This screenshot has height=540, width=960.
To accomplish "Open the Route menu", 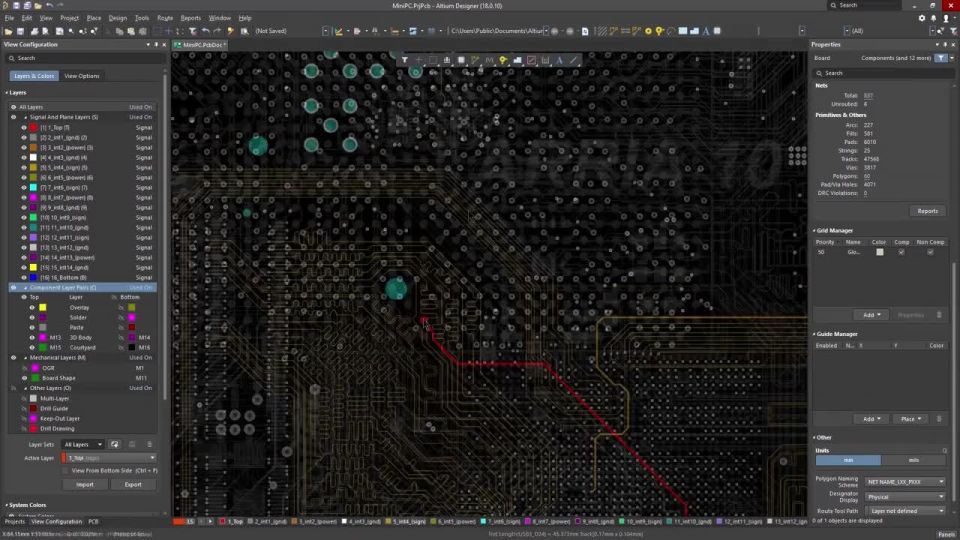I will 165,18.
